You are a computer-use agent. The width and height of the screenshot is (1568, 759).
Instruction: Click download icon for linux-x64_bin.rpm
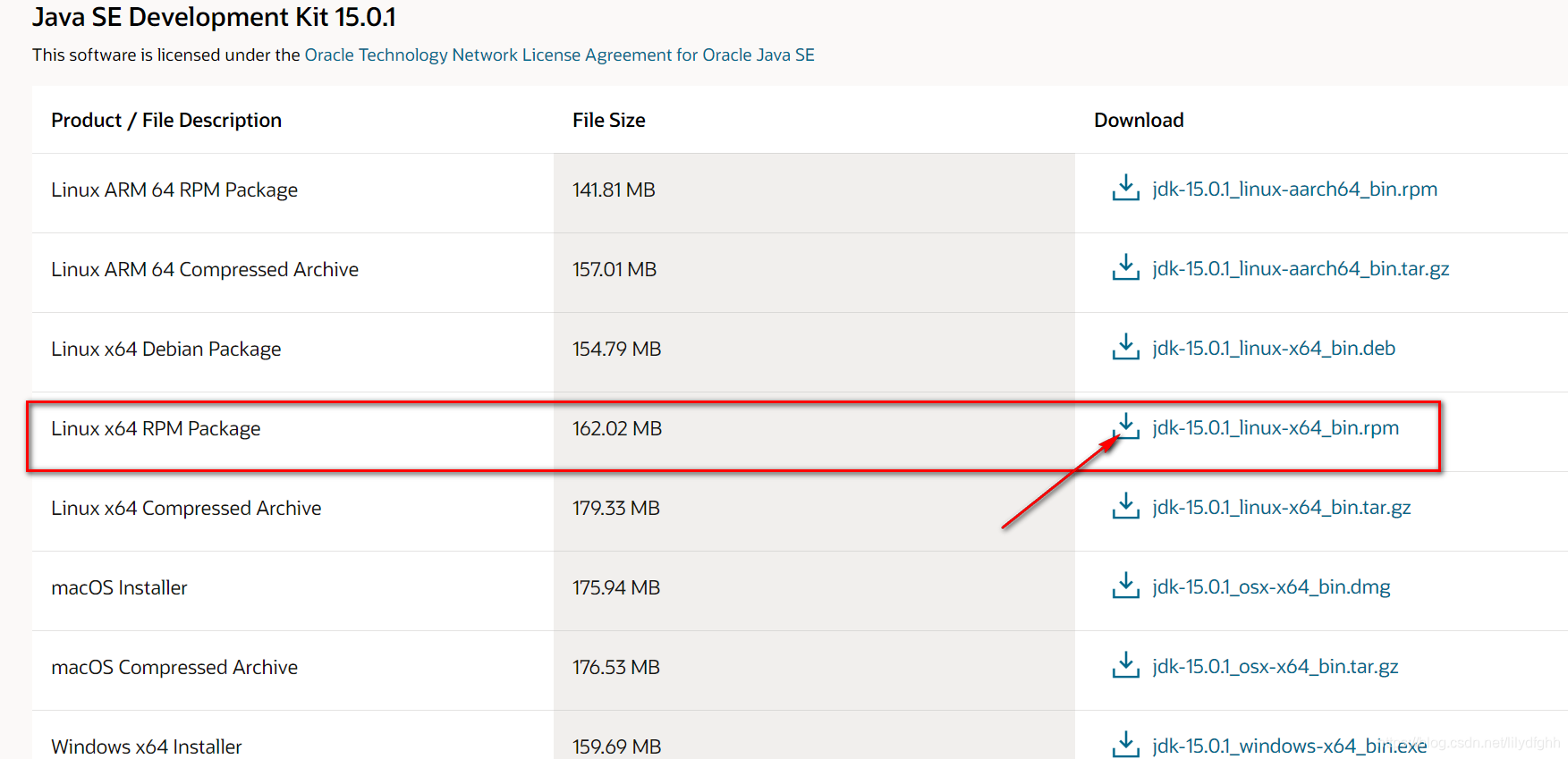pyautogui.click(x=1125, y=427)
